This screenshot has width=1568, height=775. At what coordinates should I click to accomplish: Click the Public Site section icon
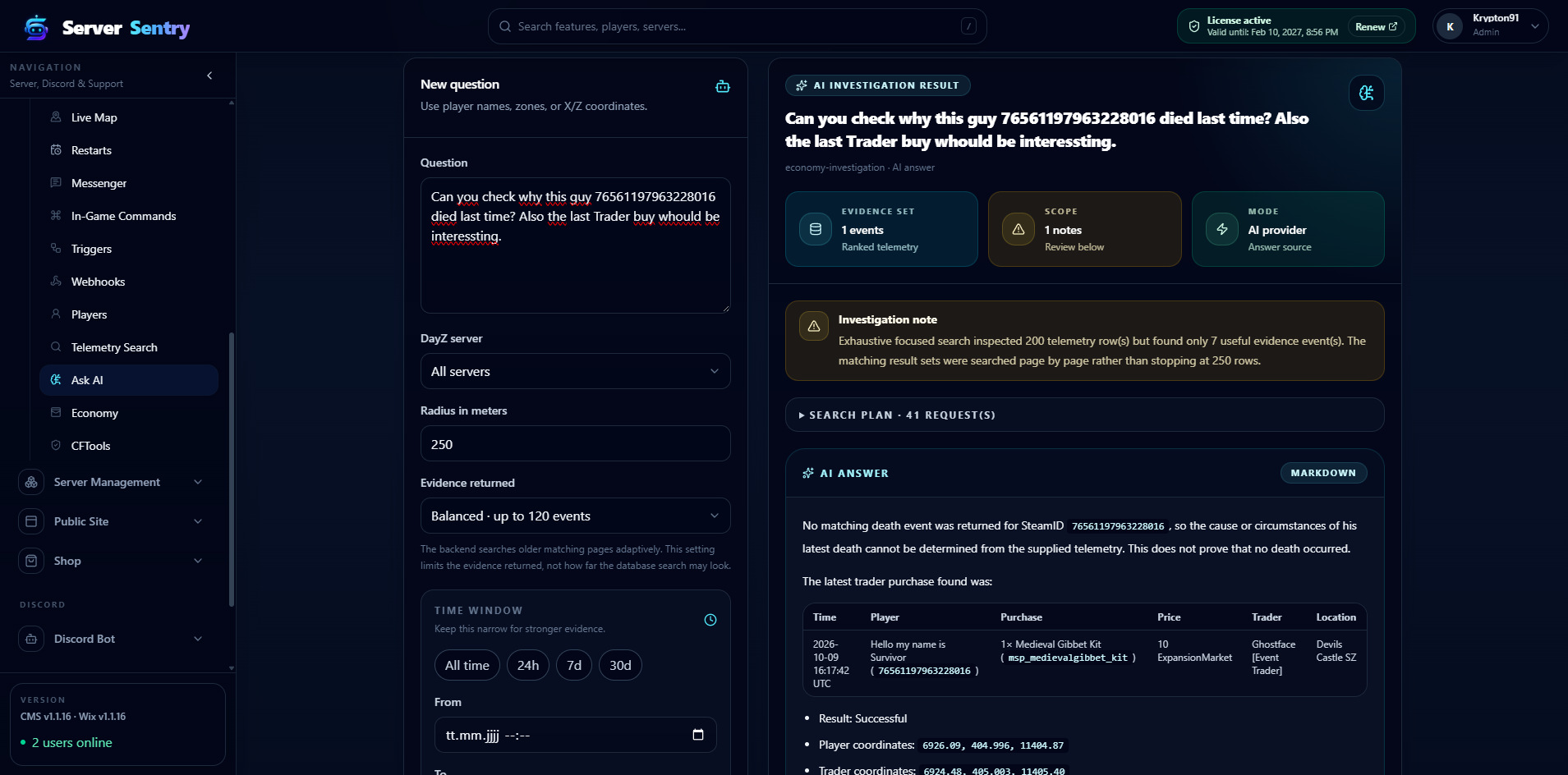pos(31,521)
